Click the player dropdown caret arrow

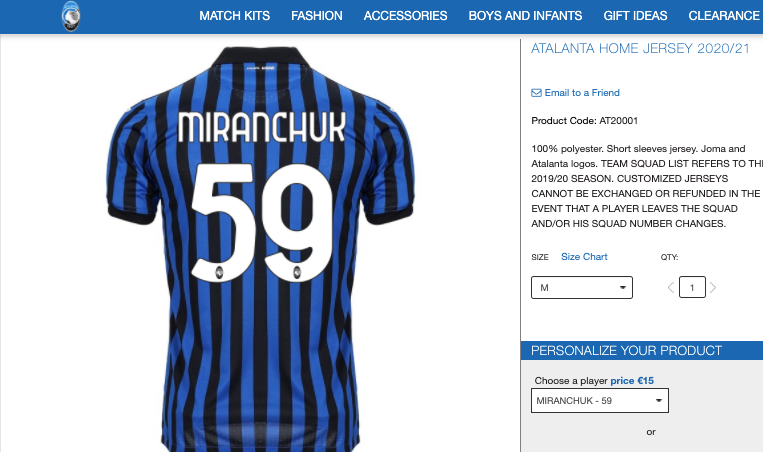pyautogui.click(x=658, y=400)
